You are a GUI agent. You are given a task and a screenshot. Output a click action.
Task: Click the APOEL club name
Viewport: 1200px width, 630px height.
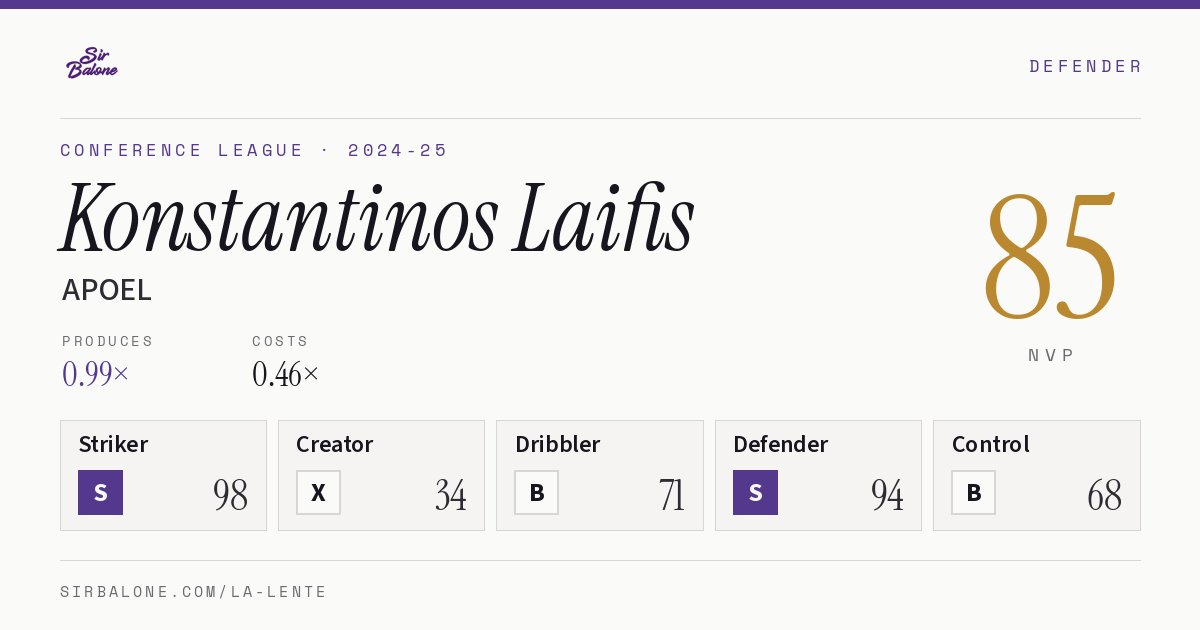pos(107,290)
